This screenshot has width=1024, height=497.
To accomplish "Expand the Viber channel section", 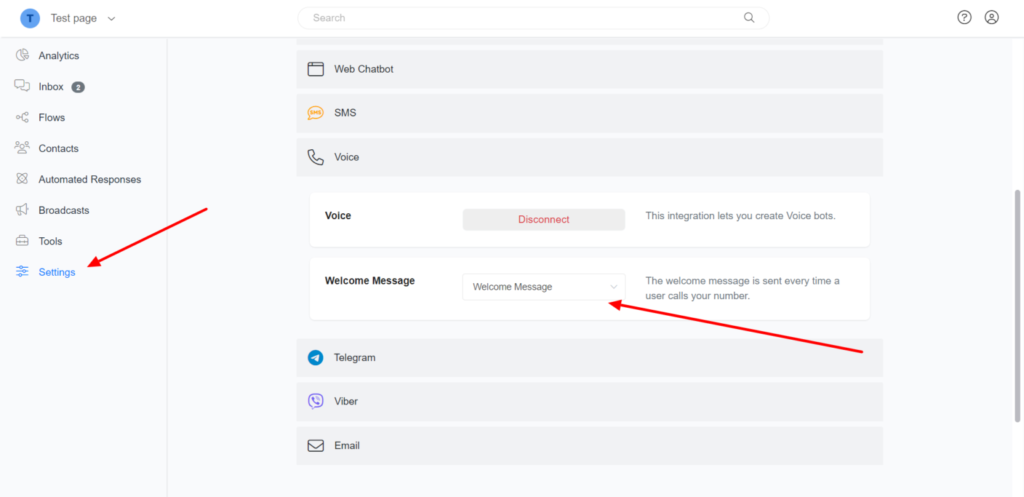I will [x=590, y=402].
